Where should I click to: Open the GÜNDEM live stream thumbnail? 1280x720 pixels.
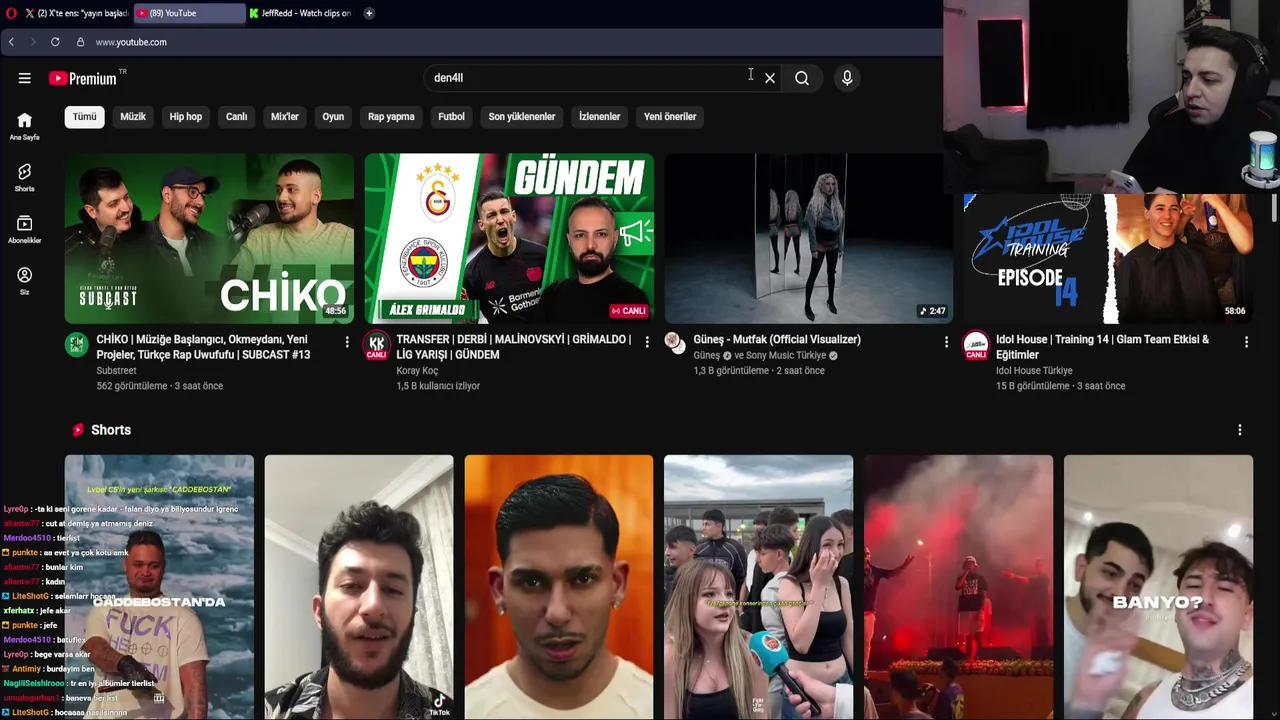tap(509, 238)
